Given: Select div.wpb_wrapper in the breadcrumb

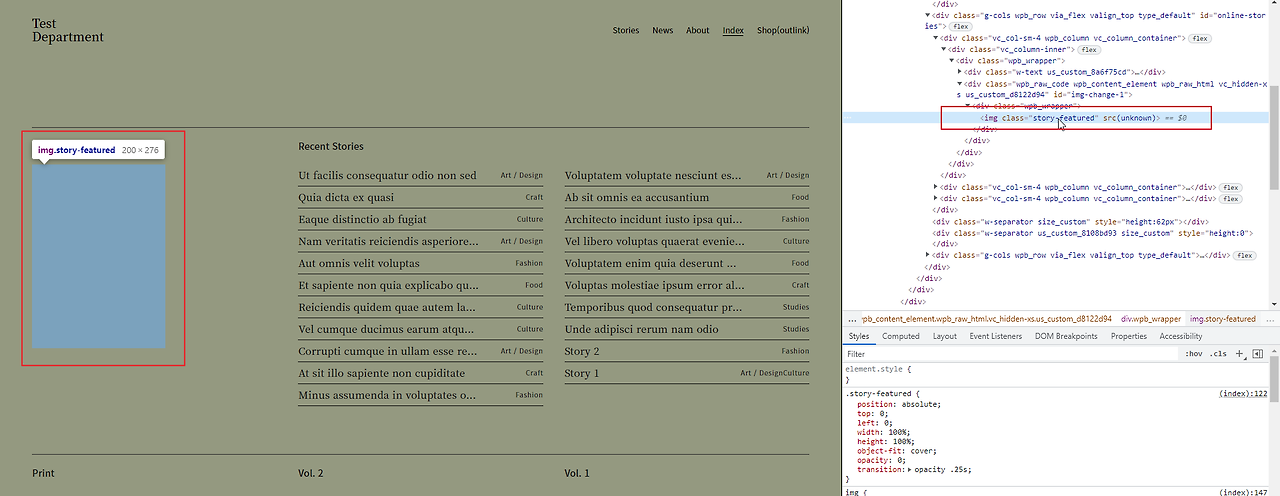Looking at the screenshot, I should (1150, 319).
